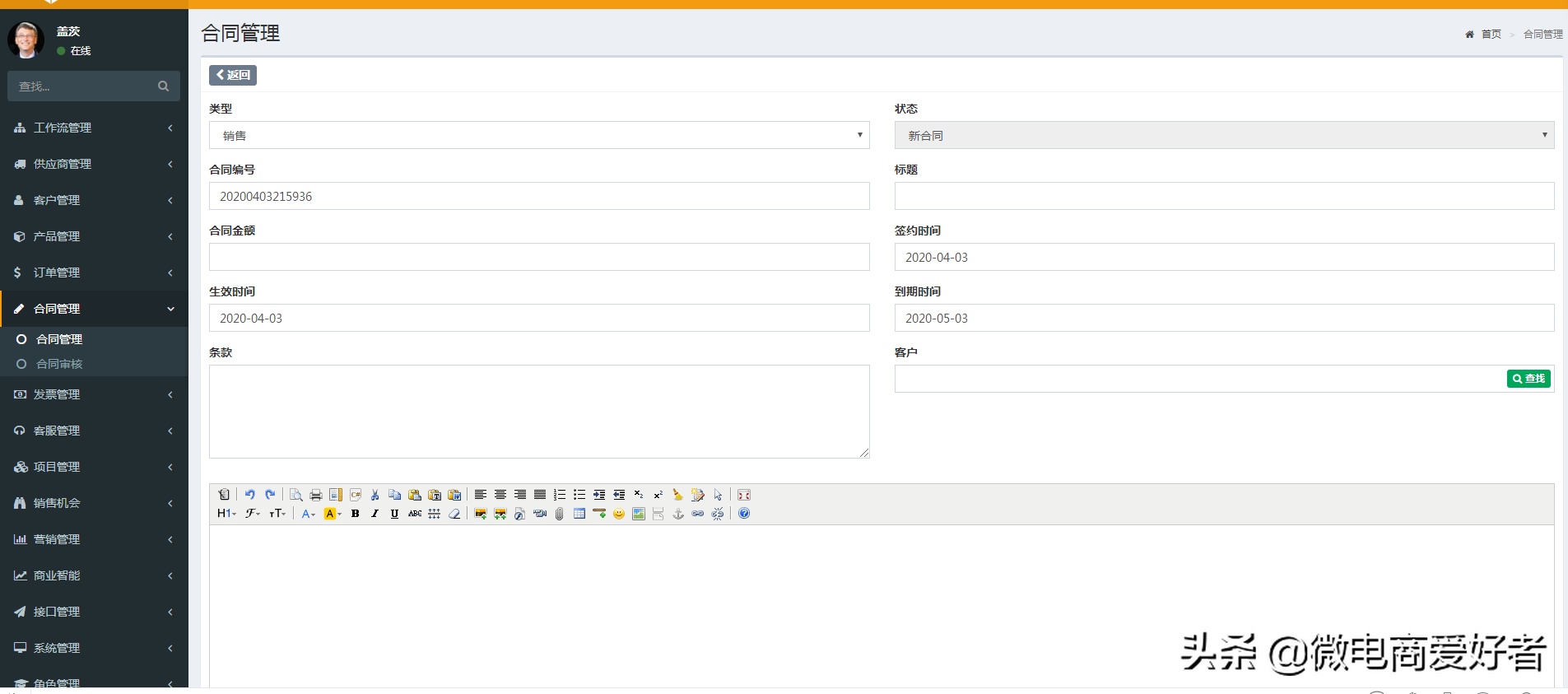Insert horizontal rule

[599, 514]
